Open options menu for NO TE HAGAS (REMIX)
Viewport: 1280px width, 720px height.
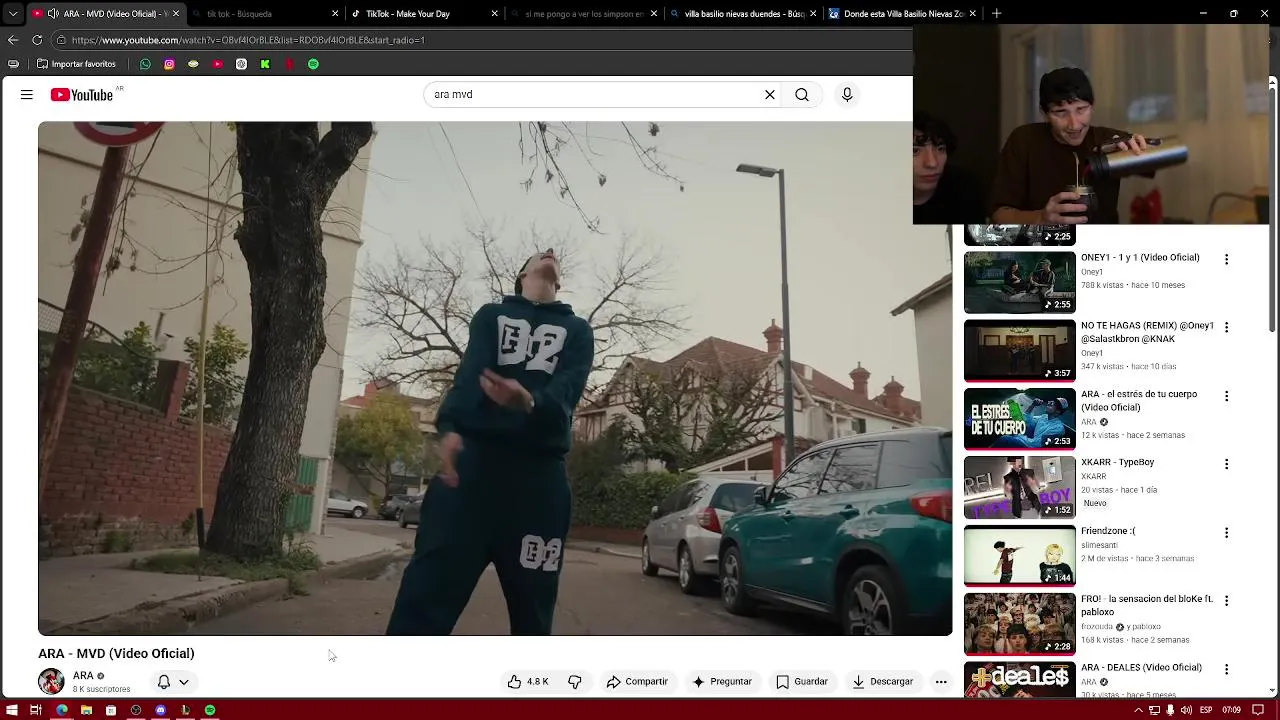[x=1226, y=327]
